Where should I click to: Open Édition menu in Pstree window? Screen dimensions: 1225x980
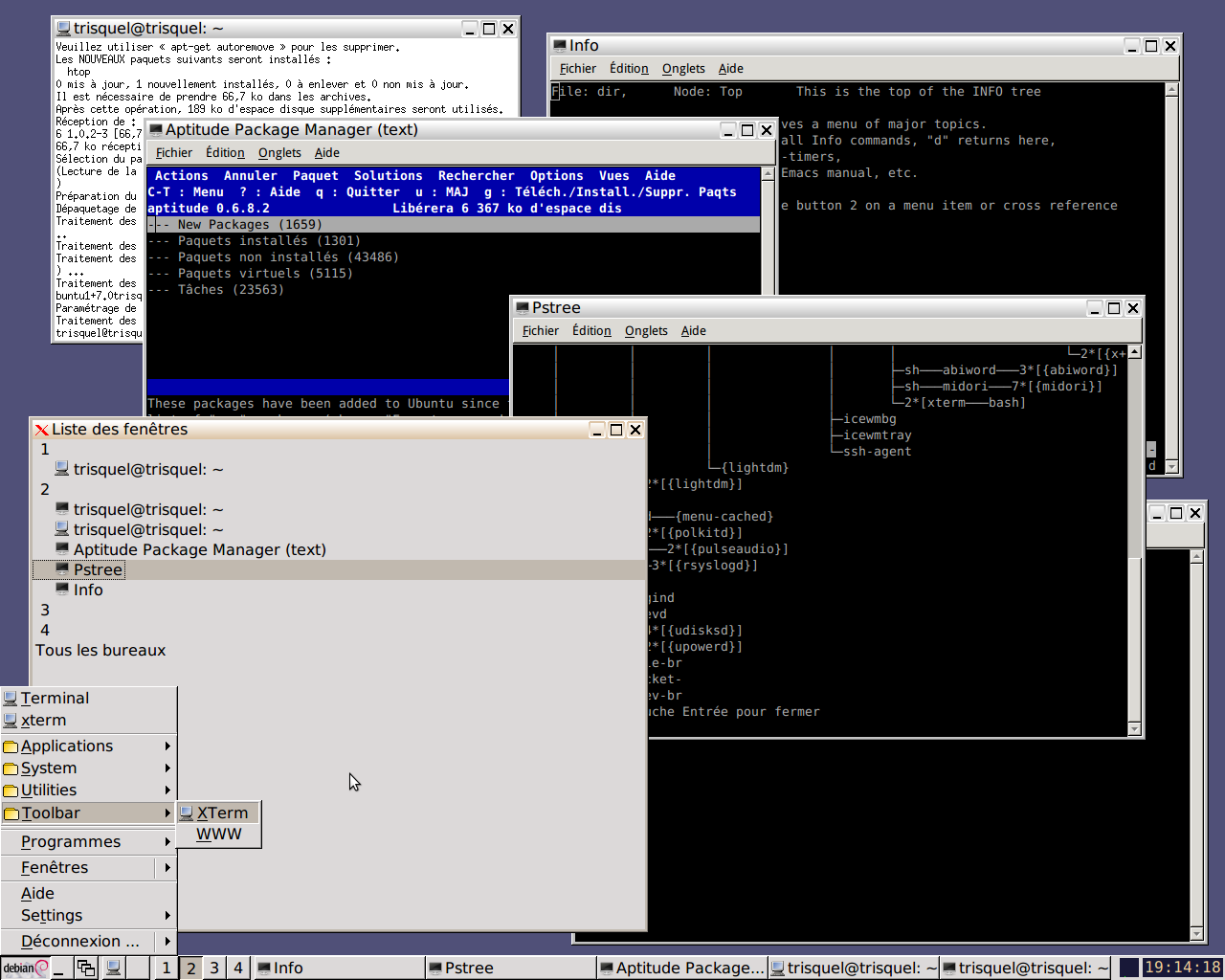pyautogui.click(x=591, y=330)
